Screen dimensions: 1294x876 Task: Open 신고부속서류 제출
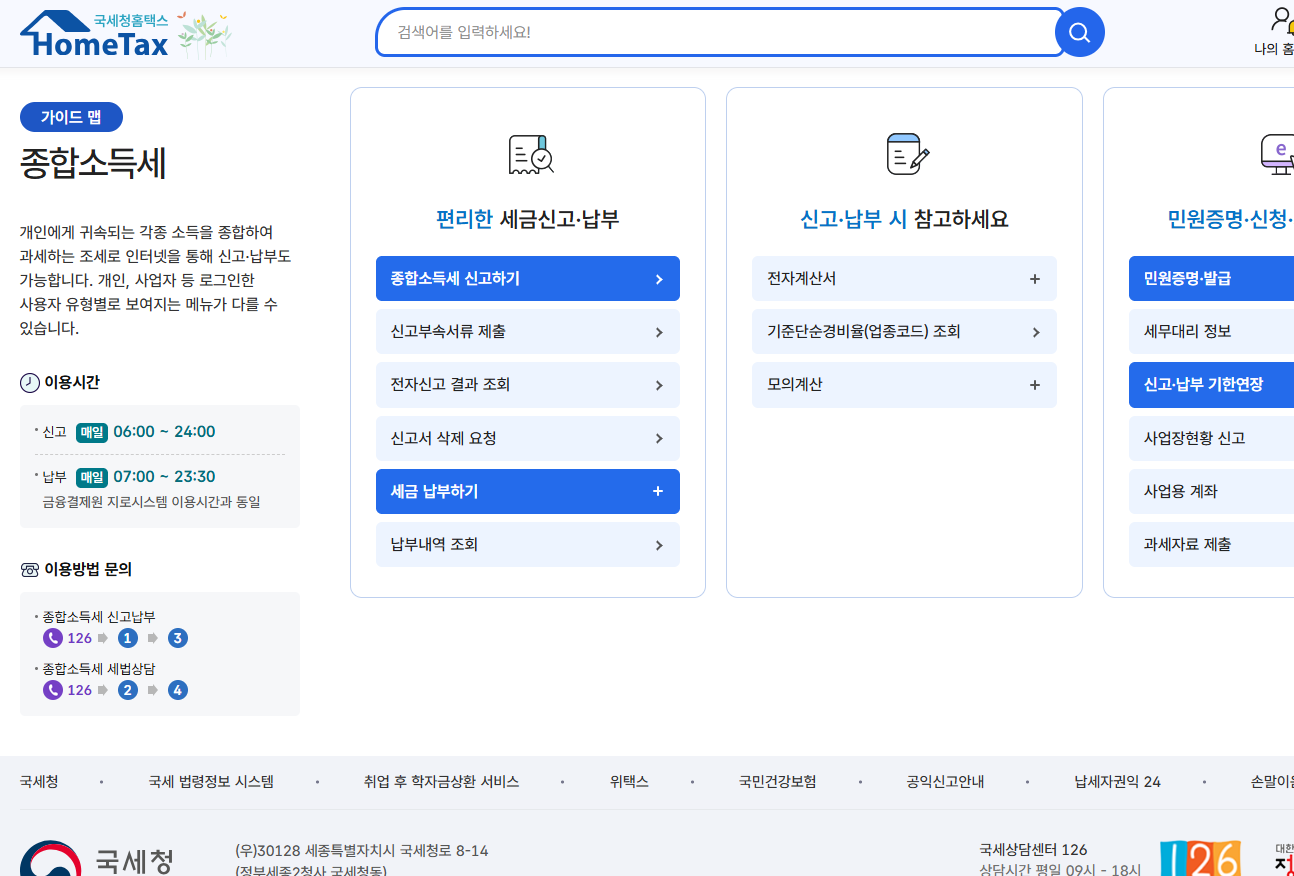click(528, 332)
